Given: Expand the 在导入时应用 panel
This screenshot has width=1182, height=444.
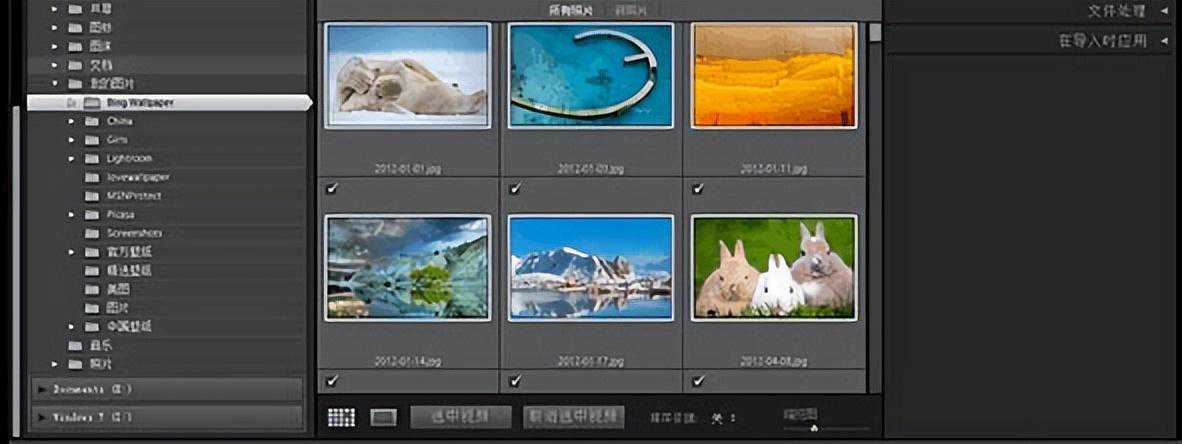Looking at the screenshot, I should point(1164,41).
